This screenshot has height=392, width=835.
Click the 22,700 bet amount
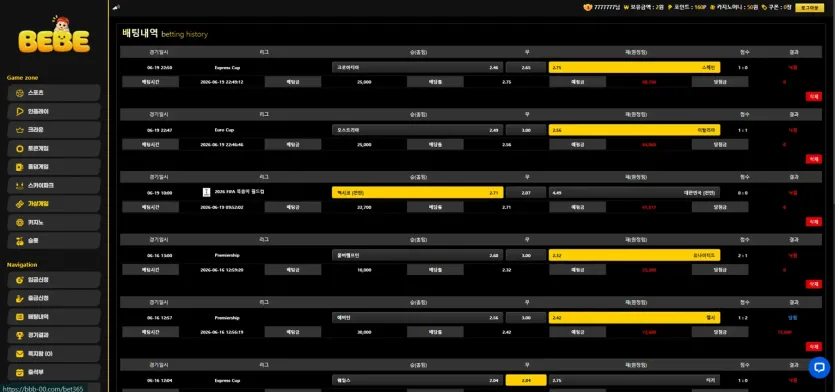pos(364,207)
